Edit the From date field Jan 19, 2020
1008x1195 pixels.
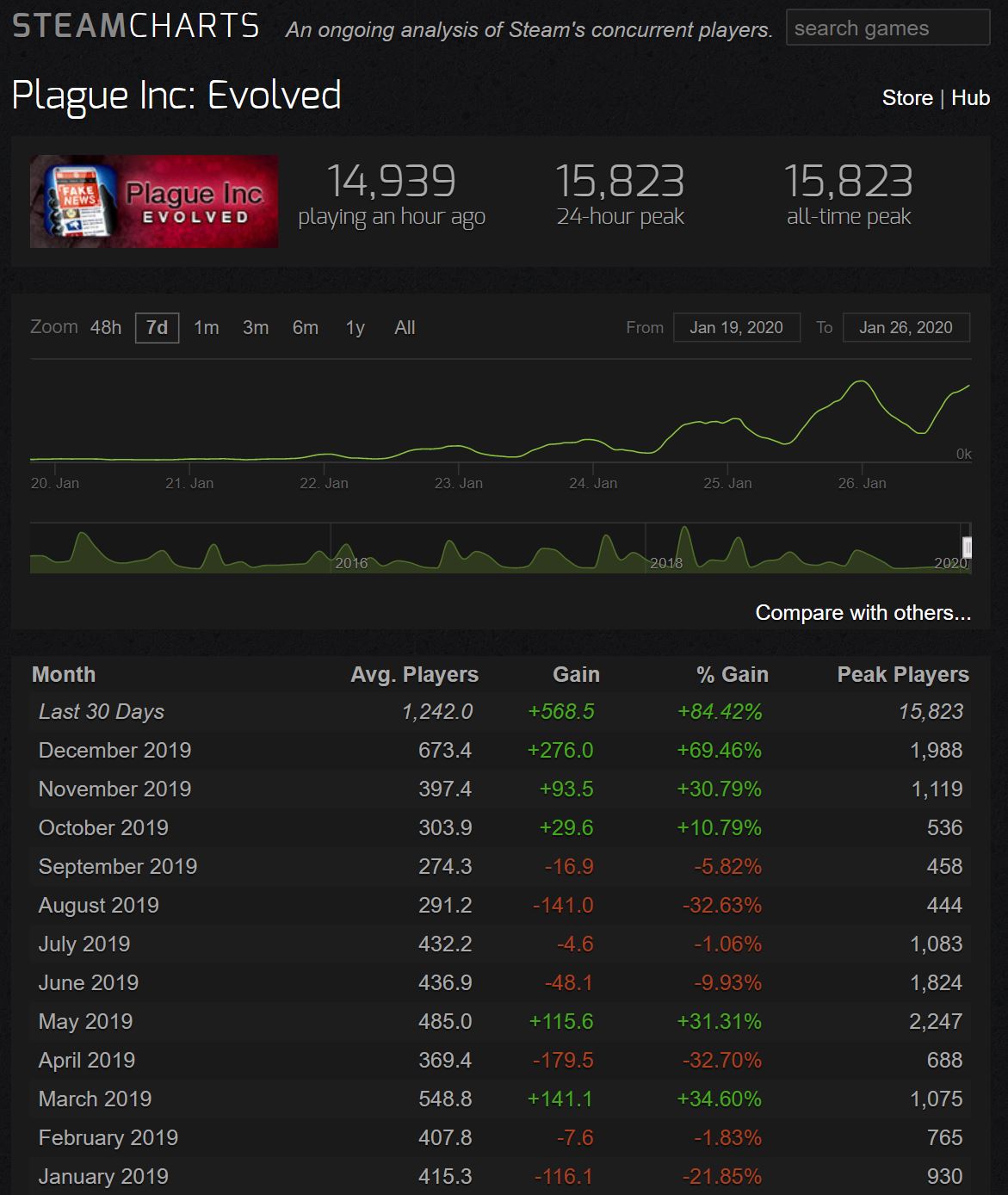coord(737,327)
